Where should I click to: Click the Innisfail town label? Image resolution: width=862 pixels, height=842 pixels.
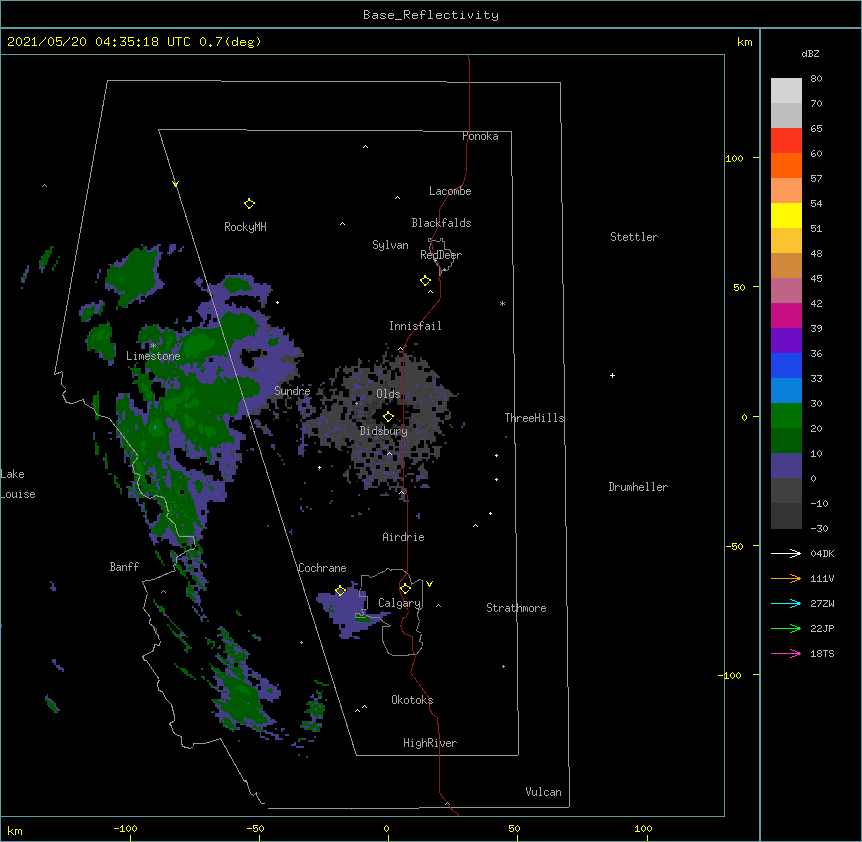pos(415,326)
